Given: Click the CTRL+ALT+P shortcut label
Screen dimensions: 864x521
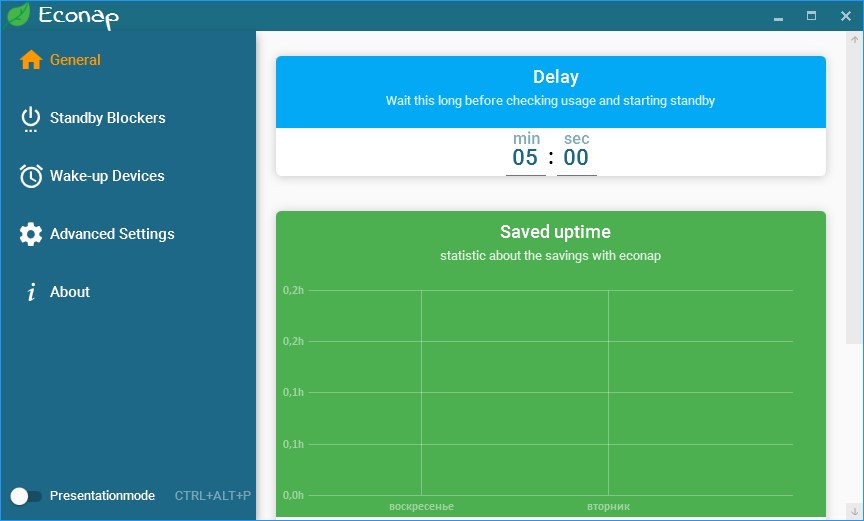Looking at the screenshot, I should (x=213, y=496).
